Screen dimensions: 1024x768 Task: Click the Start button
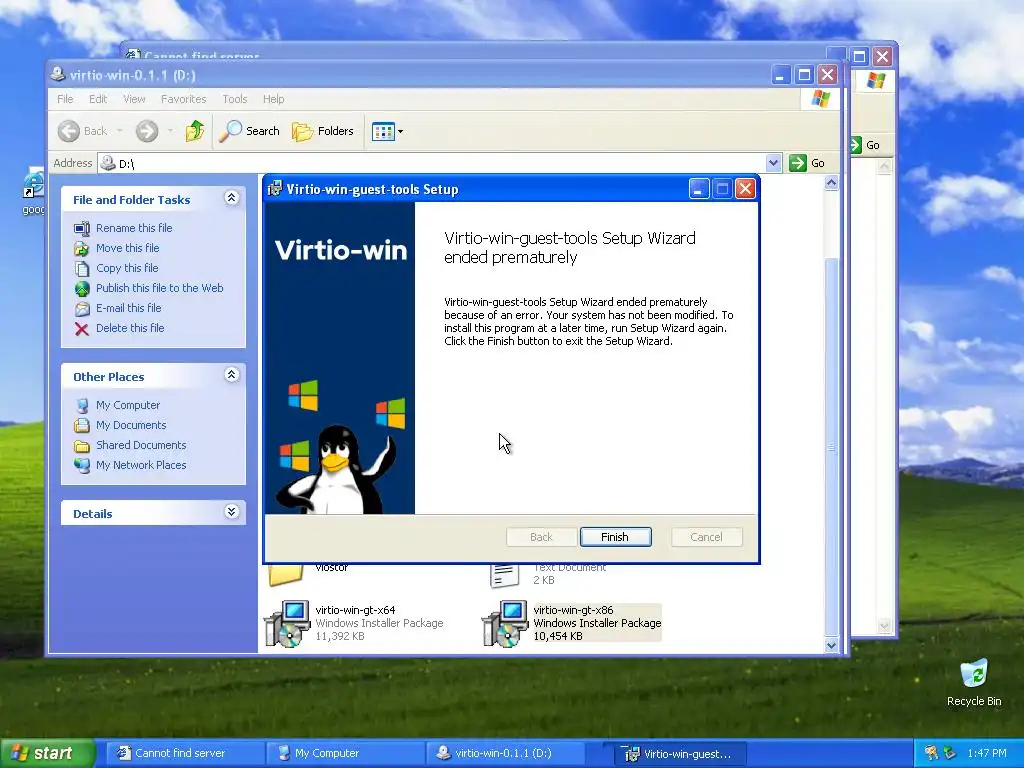[x=47, y=753]
